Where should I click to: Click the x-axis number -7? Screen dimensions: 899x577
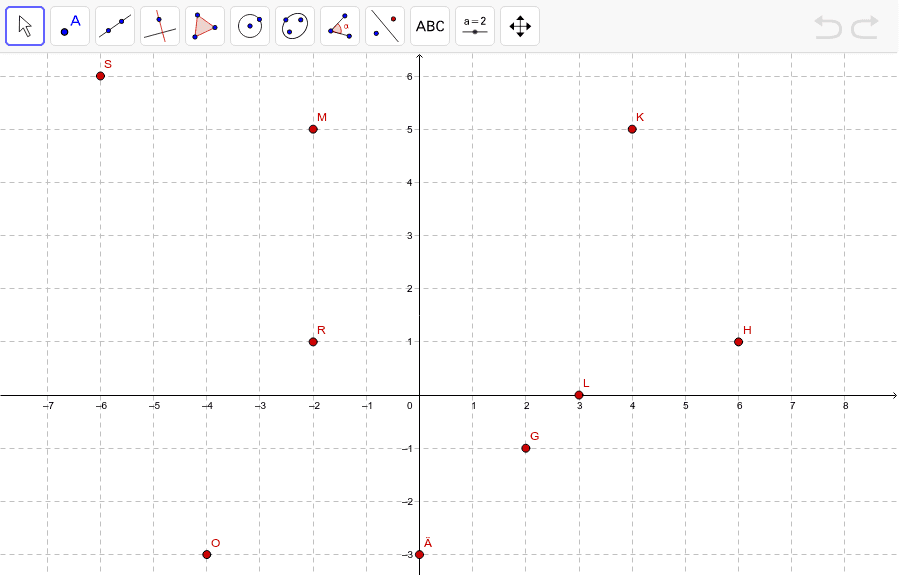48,406
